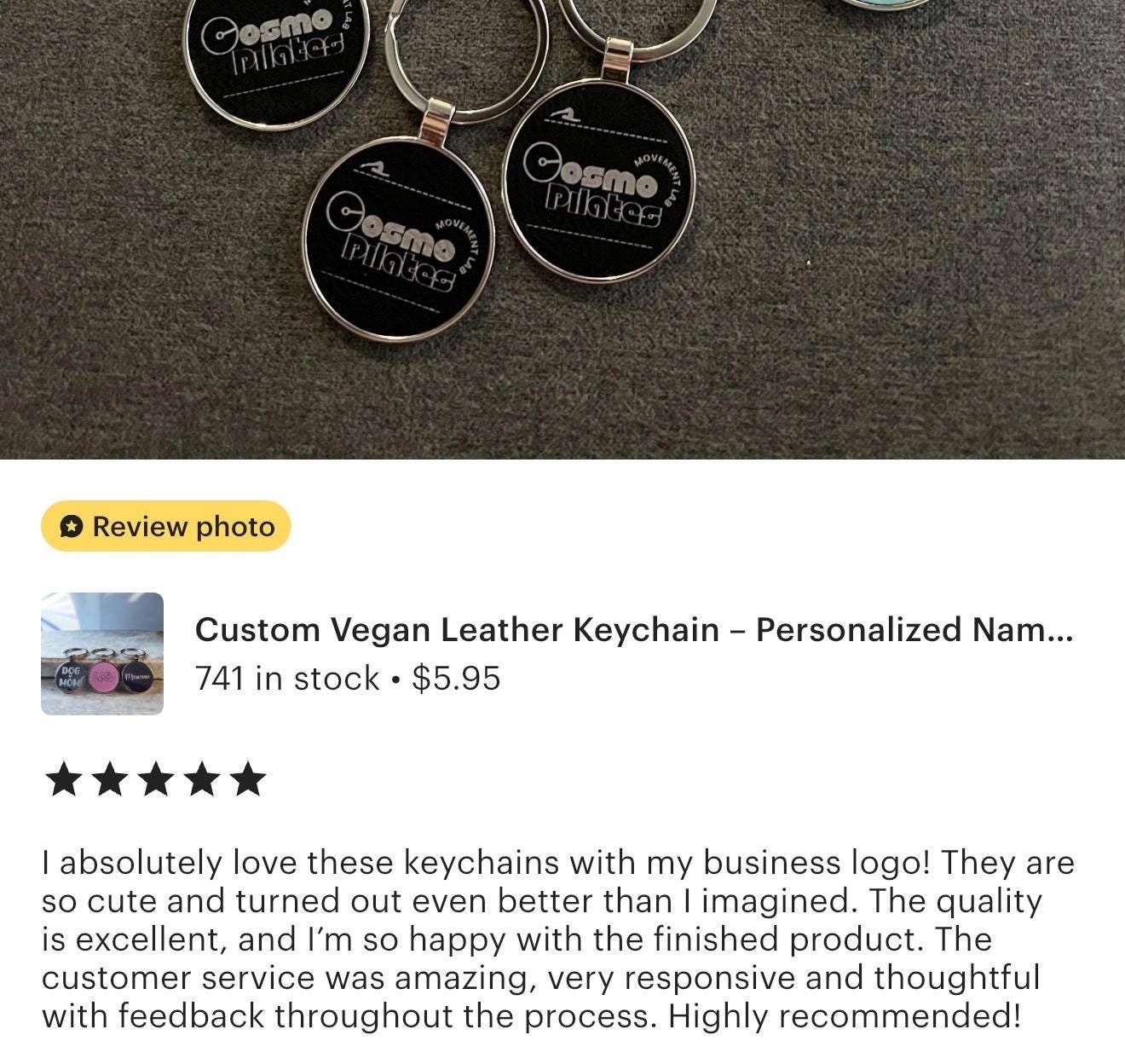
Task: Select the second rating star
Action: point(109,779)
